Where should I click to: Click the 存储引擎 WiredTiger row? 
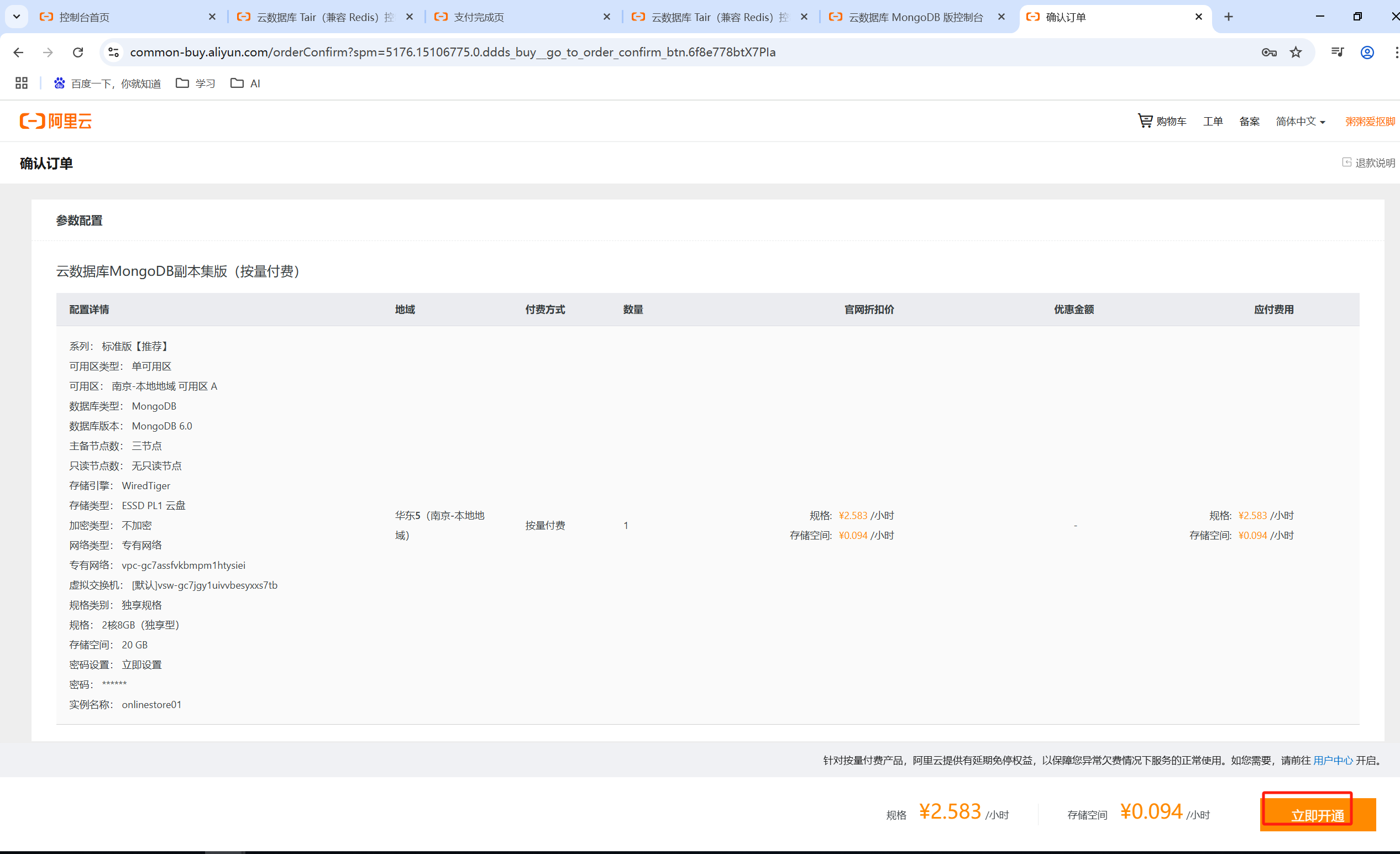point(119,486)
